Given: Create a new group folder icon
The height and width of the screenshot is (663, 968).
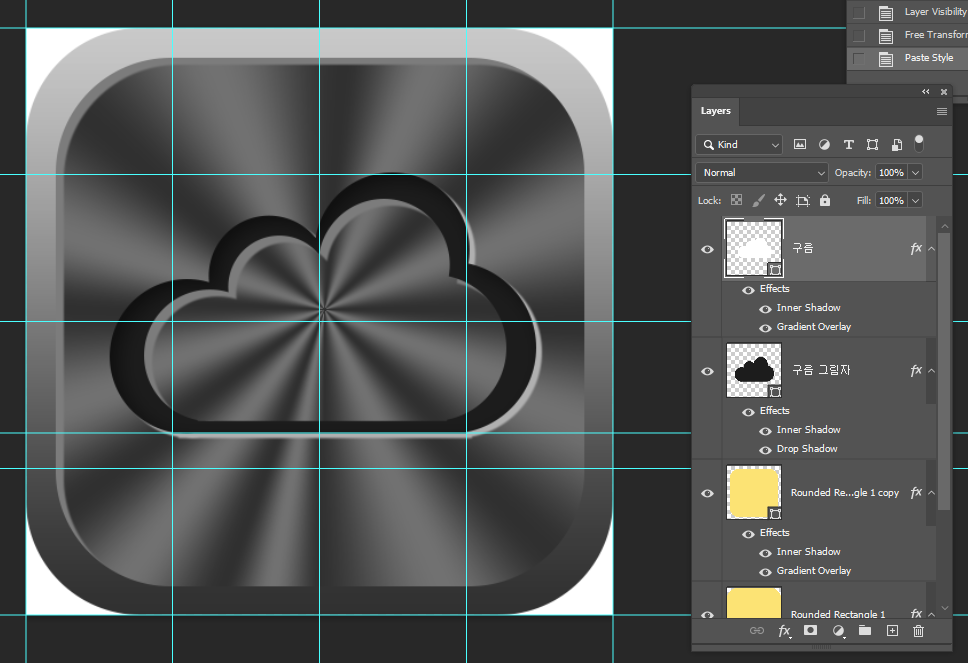Looking at the screenshot, I should click(865, 630).
